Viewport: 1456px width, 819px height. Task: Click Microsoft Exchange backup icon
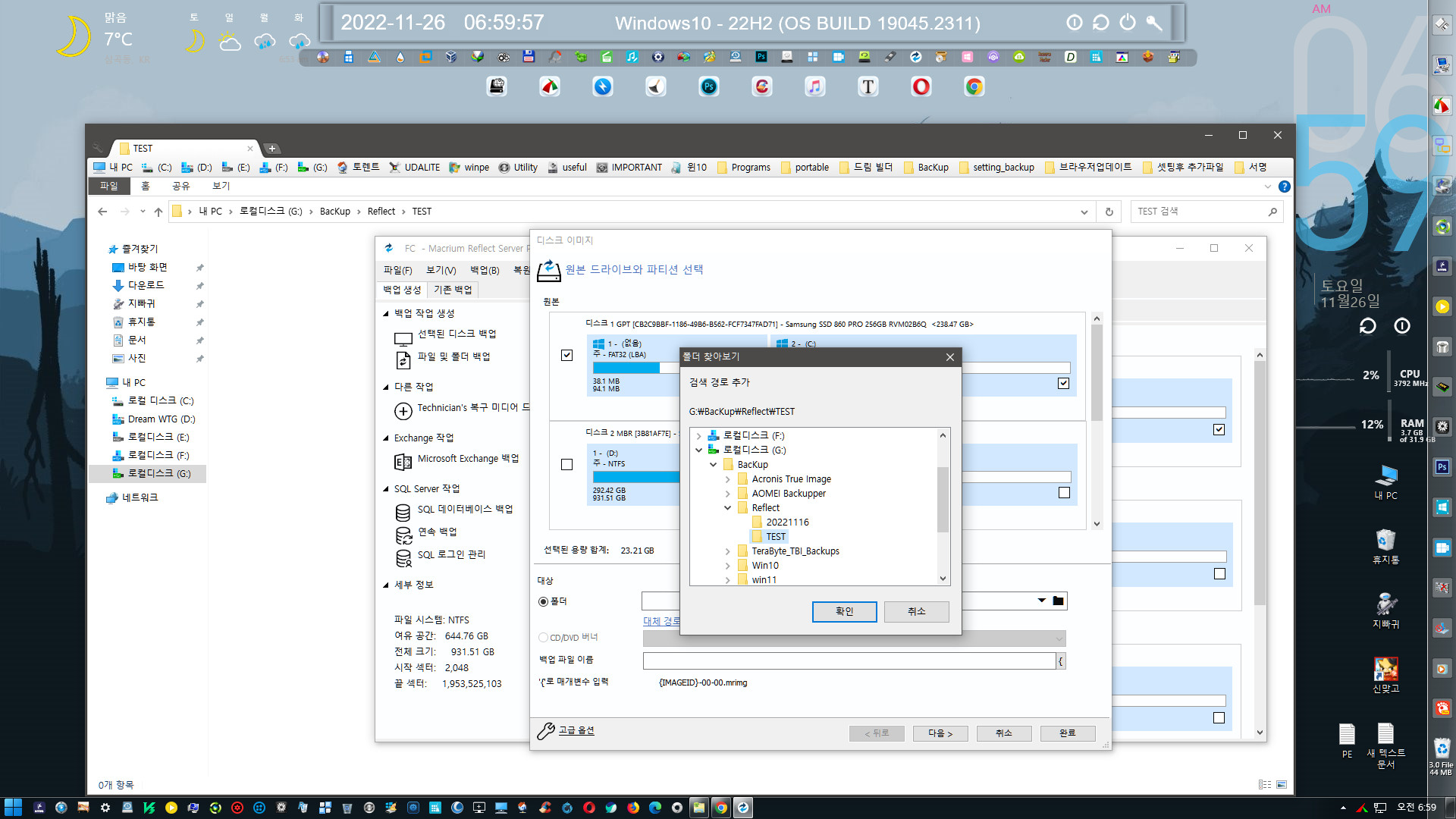403,462
